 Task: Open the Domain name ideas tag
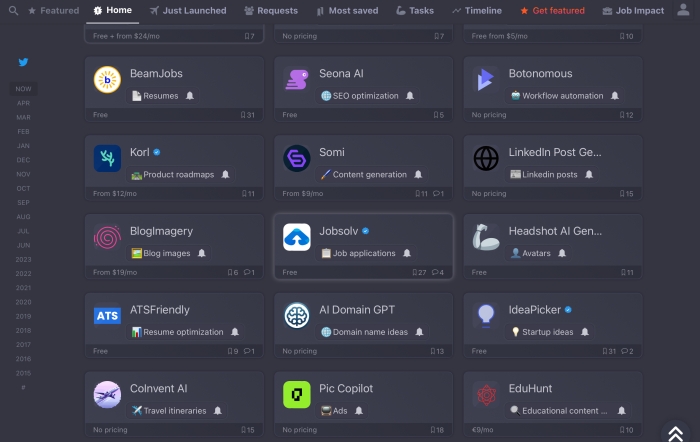[364, 332]
